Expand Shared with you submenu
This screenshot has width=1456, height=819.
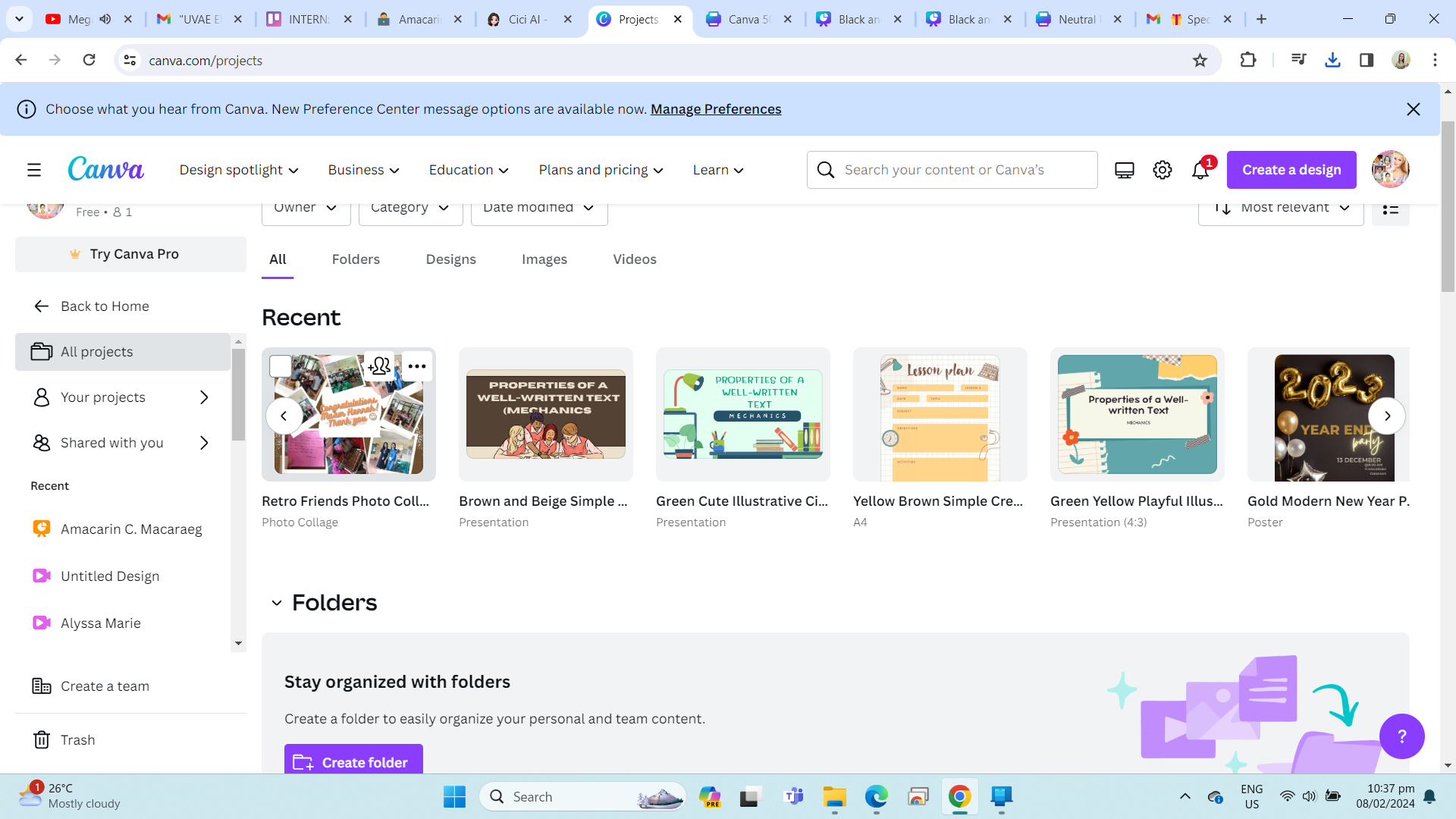tap(204, 443)
